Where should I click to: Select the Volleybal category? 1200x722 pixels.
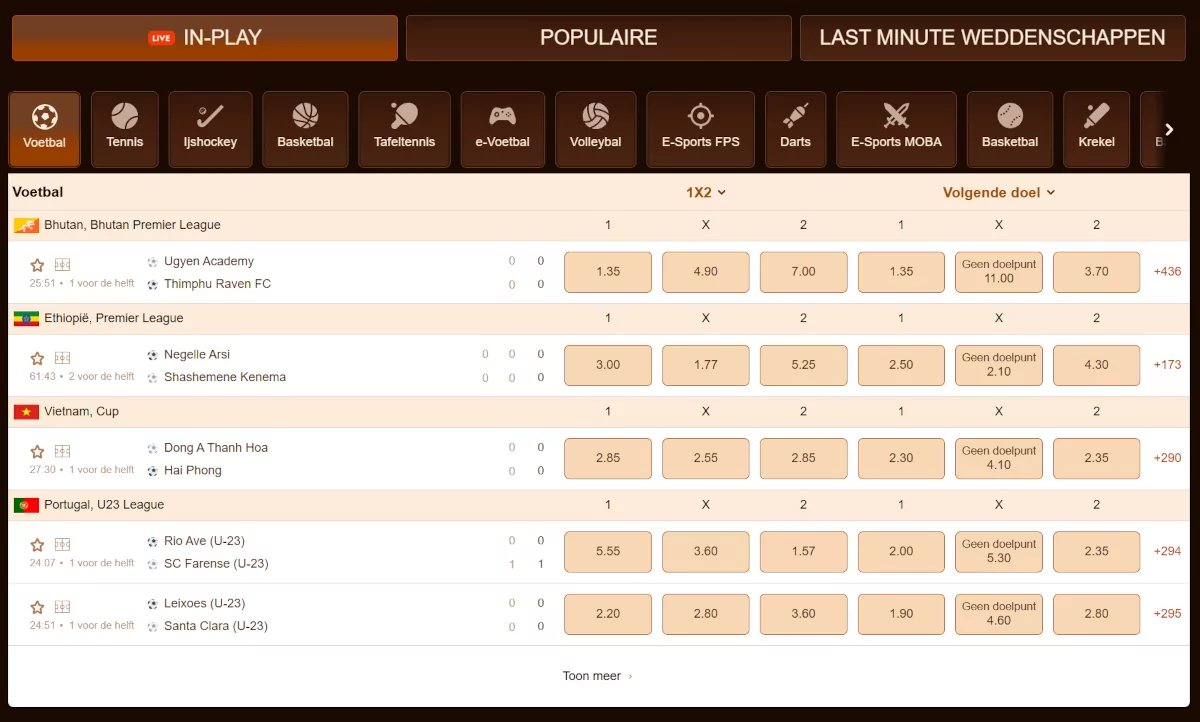596,129
